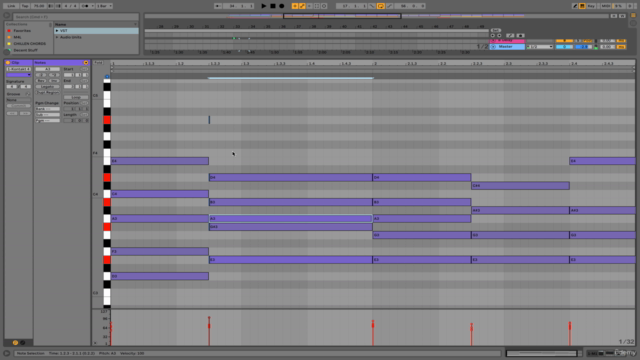The width and height of the screenshot is (640, 360).
Task: Toggle Key Map Mode button
Action: [x=591, y=6]
